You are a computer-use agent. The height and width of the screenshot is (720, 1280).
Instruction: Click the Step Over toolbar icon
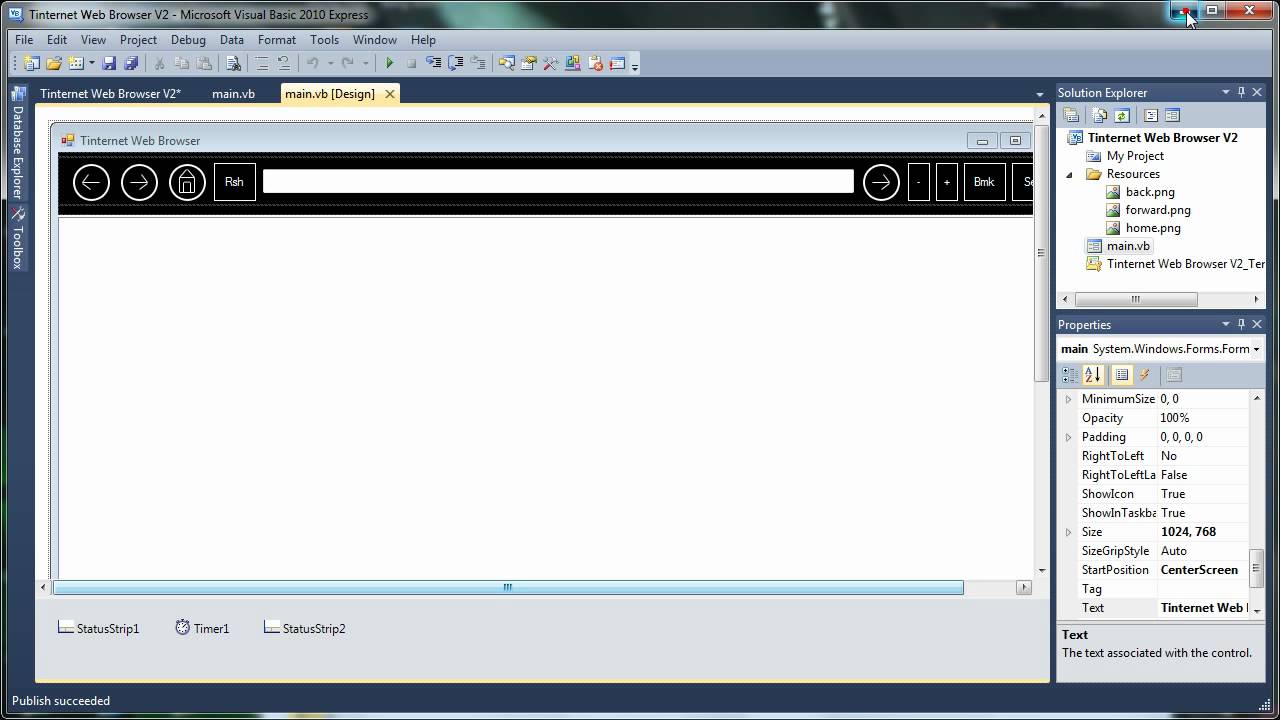(x=456, y=63)
